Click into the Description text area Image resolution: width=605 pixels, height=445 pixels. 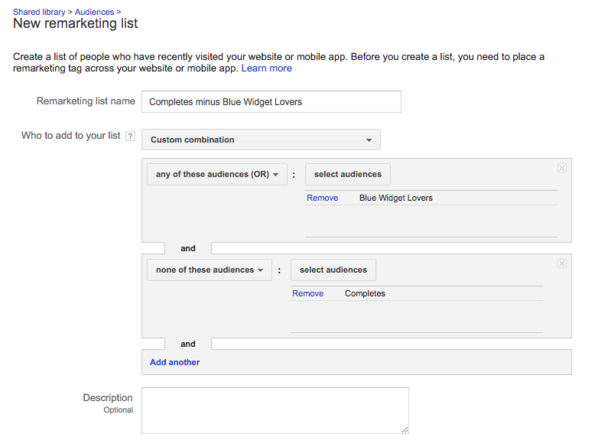(275, 411)
